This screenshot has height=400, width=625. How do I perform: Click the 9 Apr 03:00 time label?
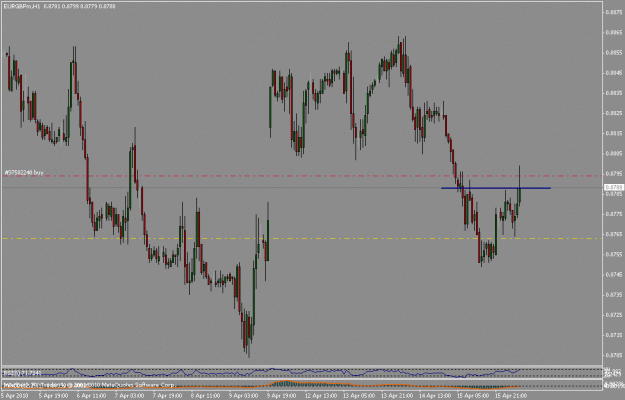tap(244, 396)
